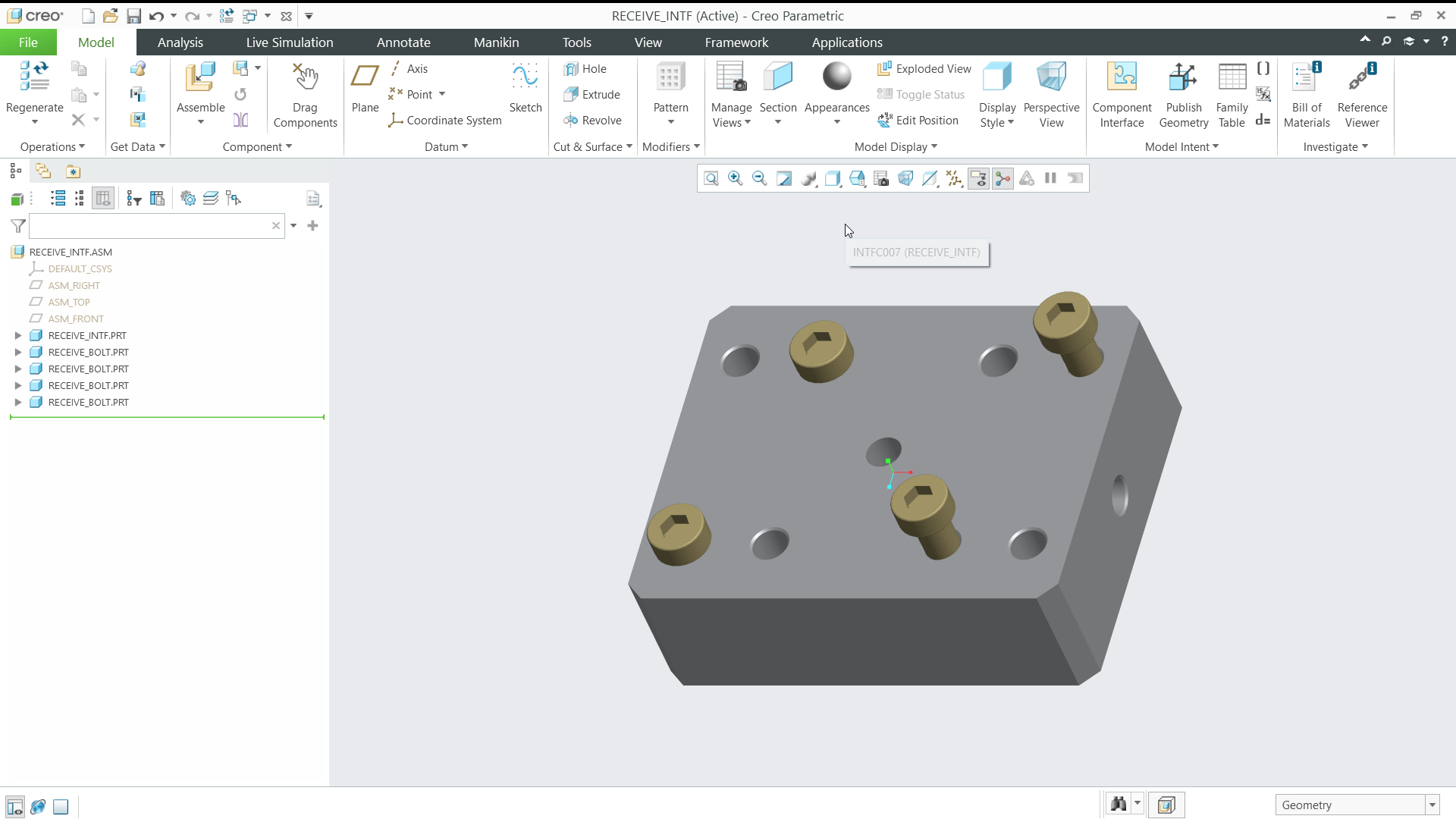Toggle the model tree panel display
This screenshot has width=1456, height=819.
pyautogui.click(x=14, y=806)
